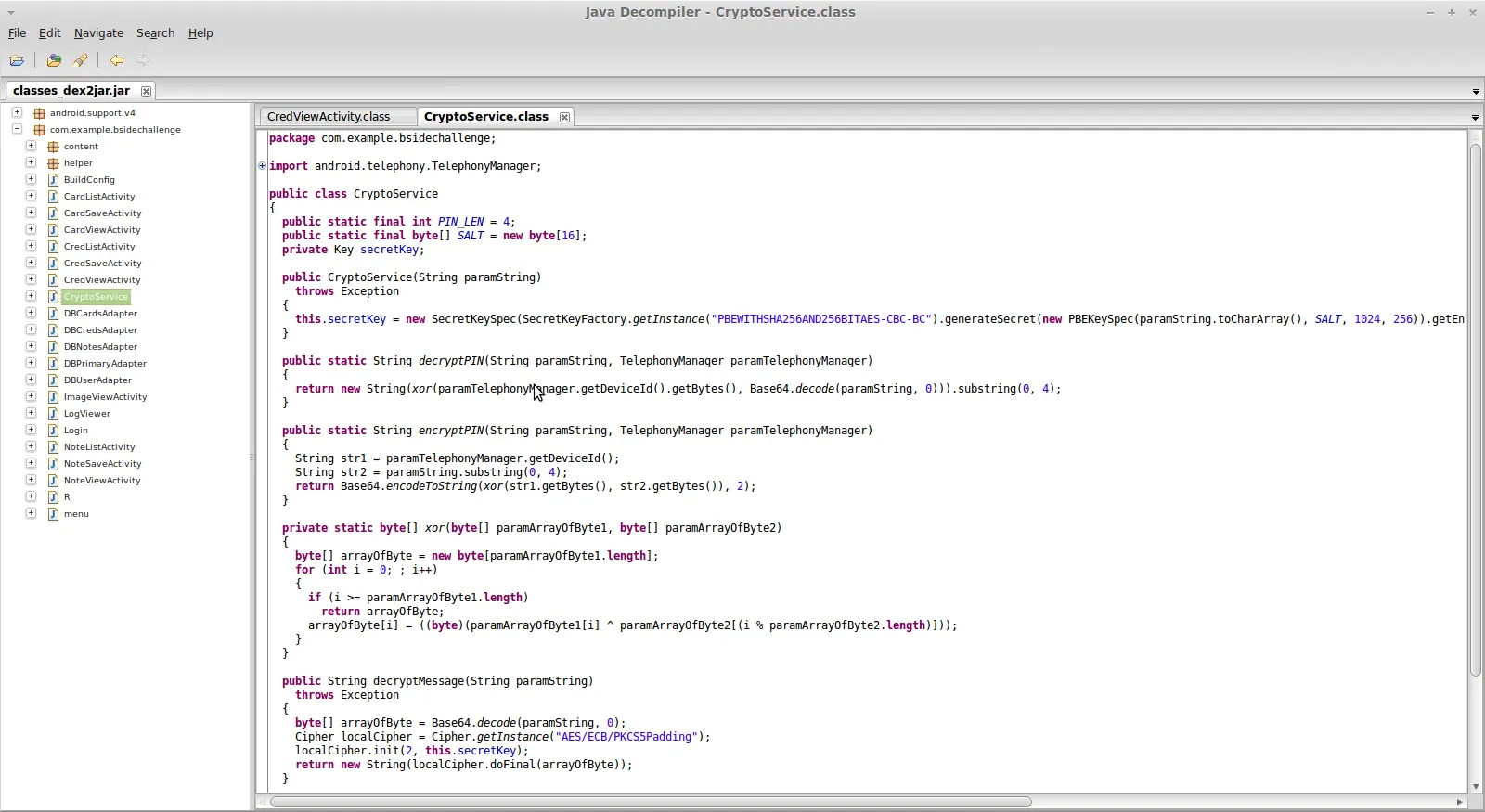Open the jar tab list dropdown arrow

click(x=1475, y=92)
